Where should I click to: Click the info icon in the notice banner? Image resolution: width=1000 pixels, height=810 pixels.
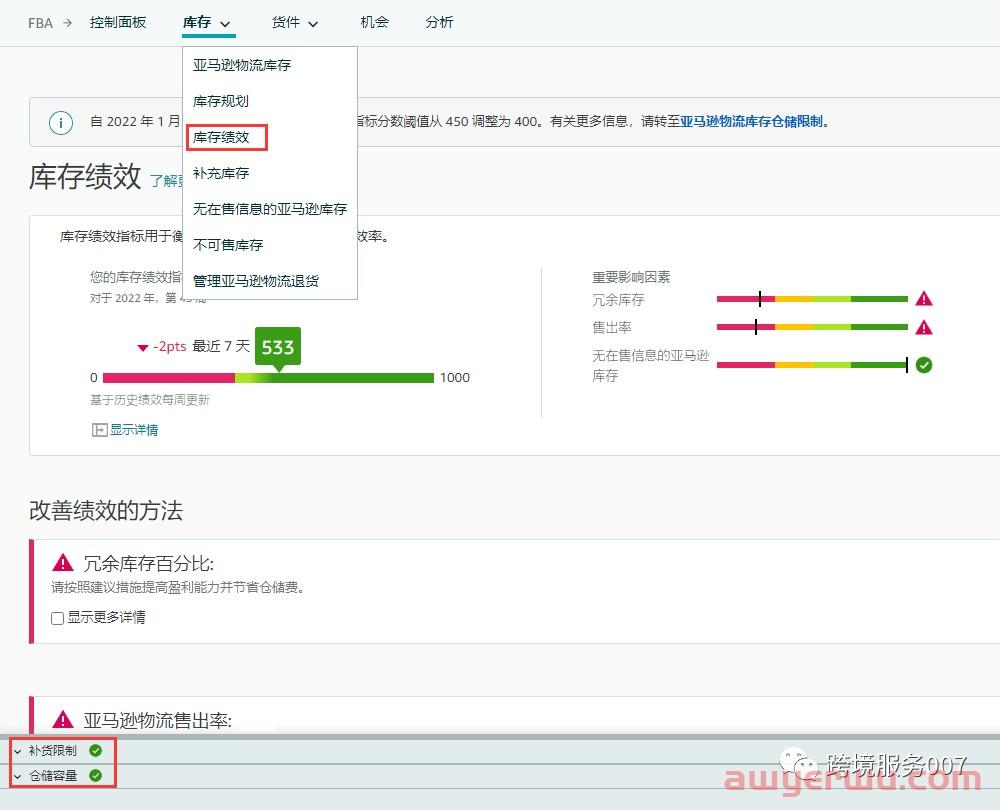pyautogui.click(x=61, y=122)
